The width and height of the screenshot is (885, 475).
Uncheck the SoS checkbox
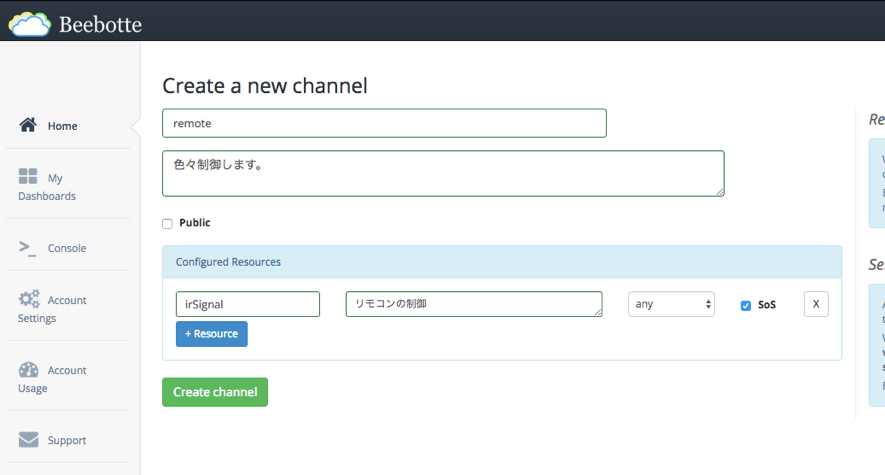(x=745, y=305)
